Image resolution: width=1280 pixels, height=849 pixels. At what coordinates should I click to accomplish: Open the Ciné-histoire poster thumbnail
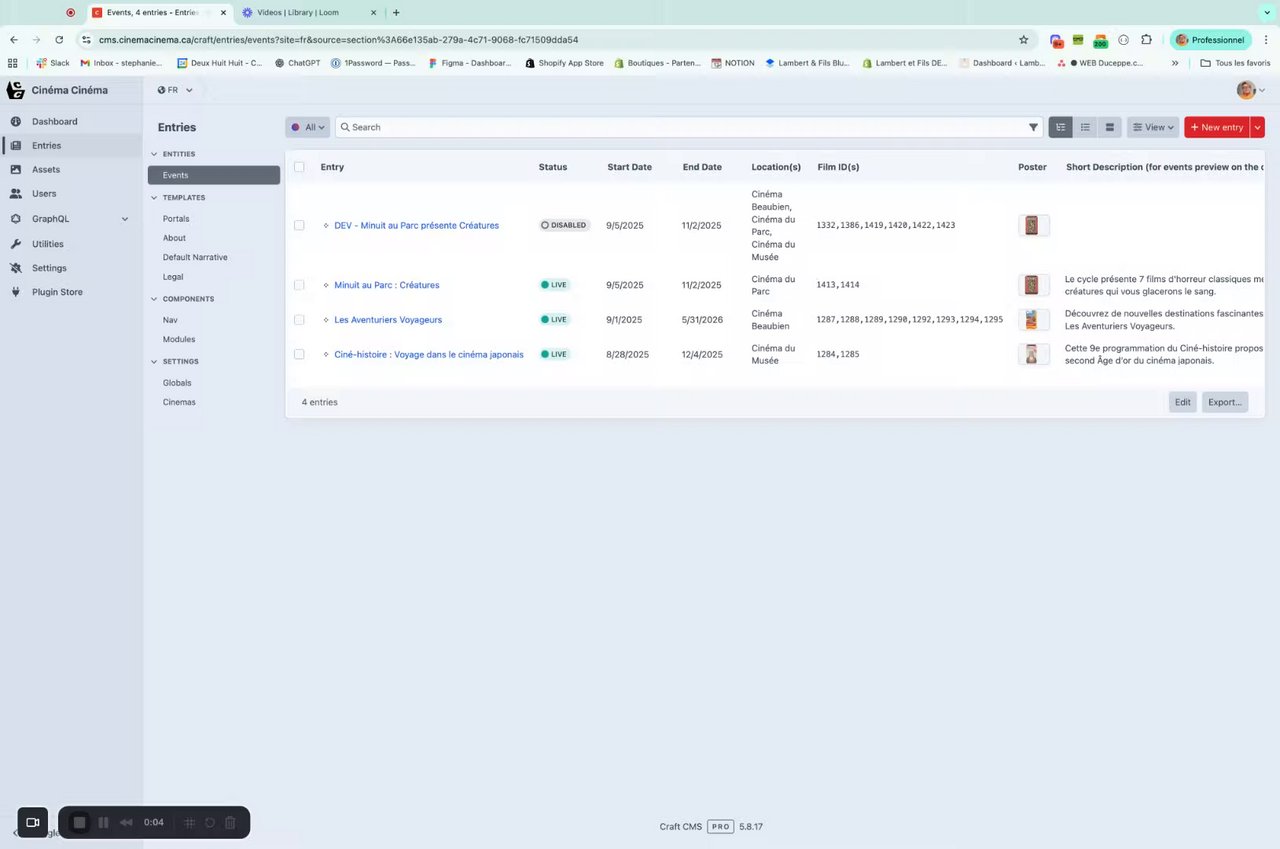[x=1033, y=354]
